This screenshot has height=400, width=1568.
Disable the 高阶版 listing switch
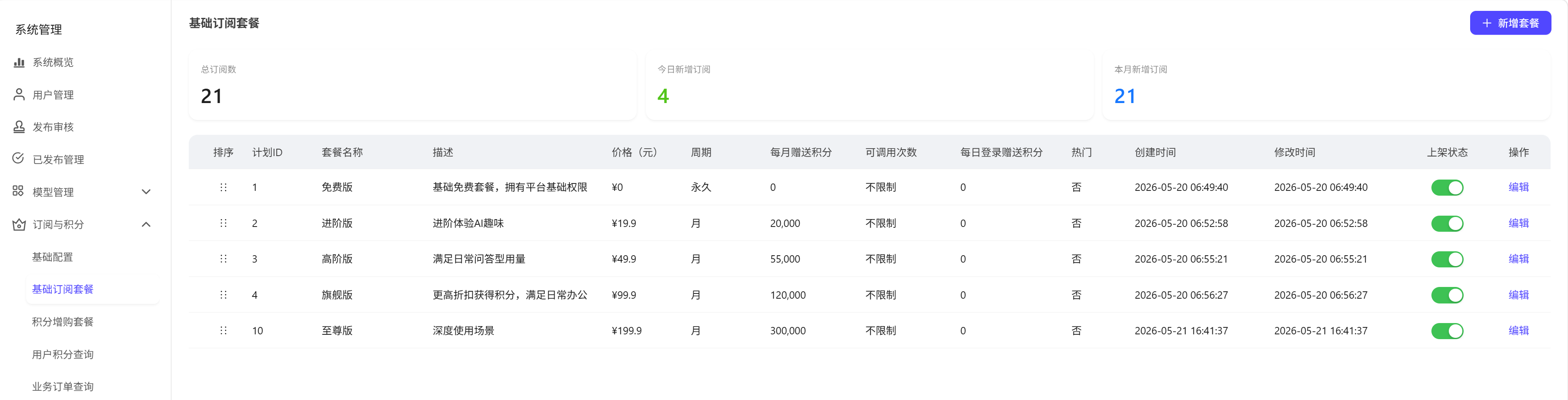pyautogui.click(x=1447, y=260)
